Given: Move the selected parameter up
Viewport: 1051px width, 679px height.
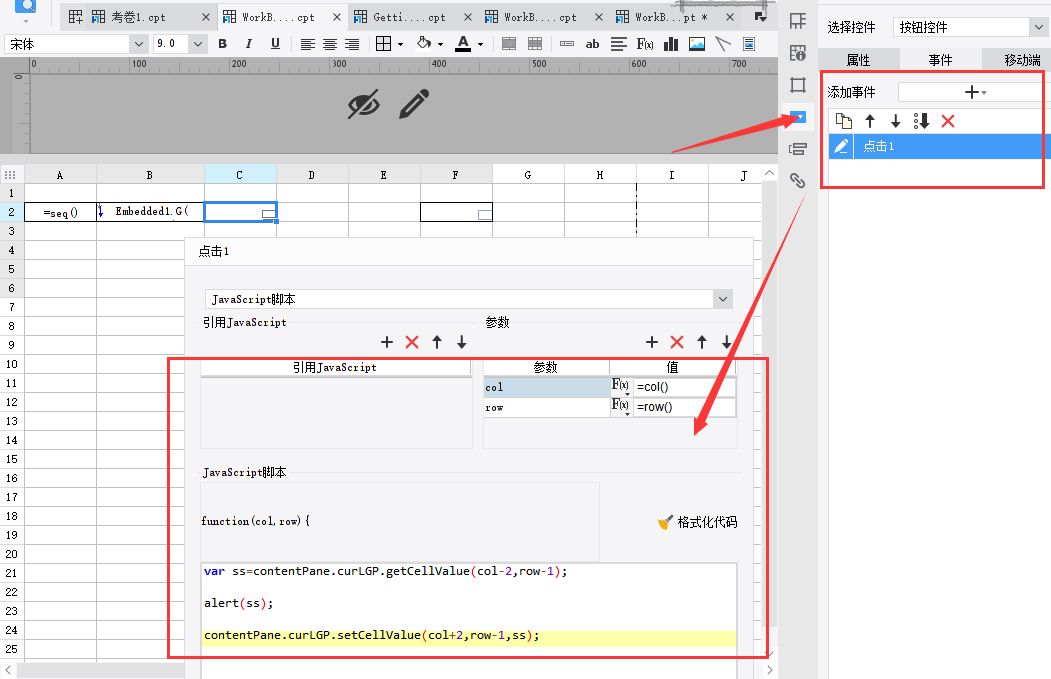Looking at the screenshot, I should coord(702,342).
